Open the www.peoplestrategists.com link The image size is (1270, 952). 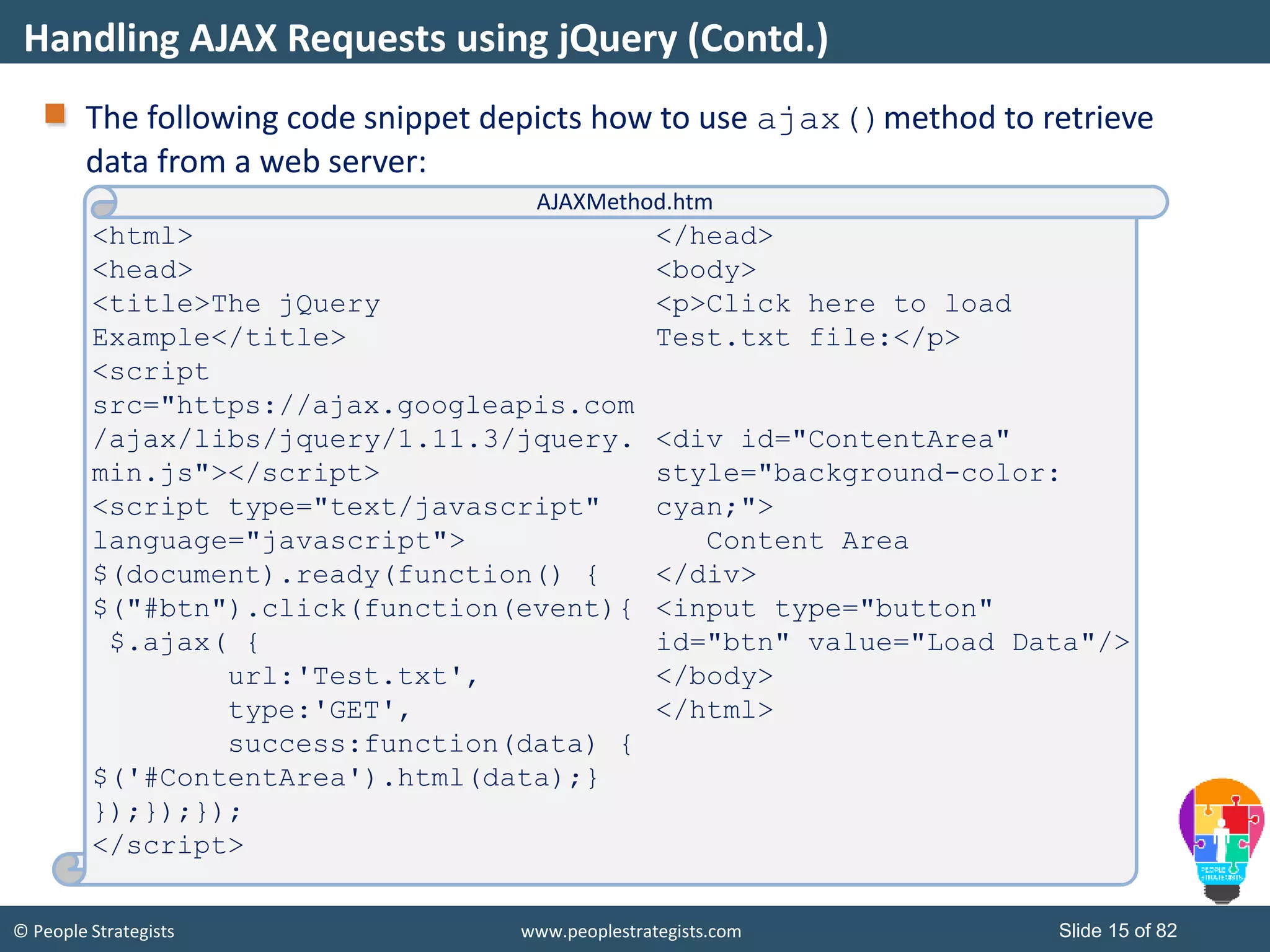pyautogui.click(x=631, y=931)
